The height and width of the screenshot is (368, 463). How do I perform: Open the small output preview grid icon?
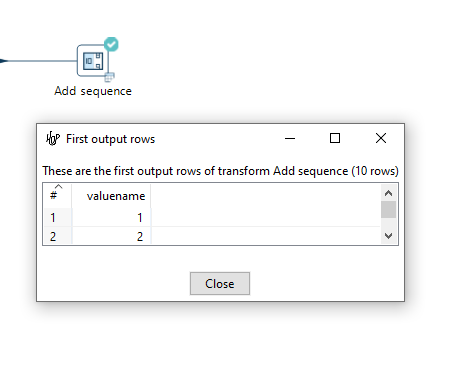(x=109, y=77)
